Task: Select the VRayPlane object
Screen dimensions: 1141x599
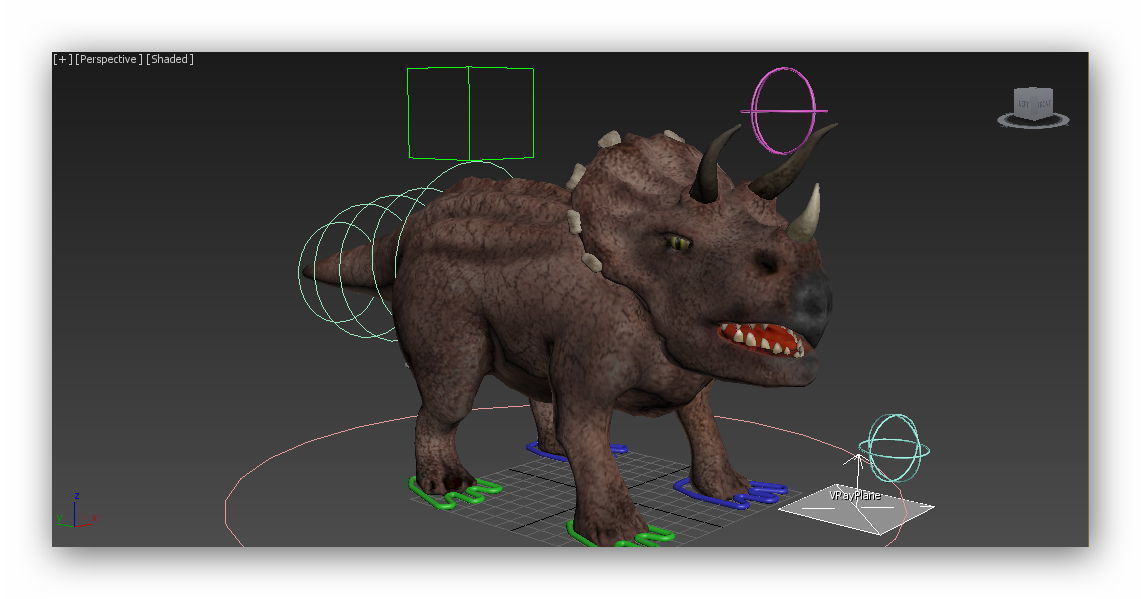Action: pyautogui.click(x=856, y=509)
